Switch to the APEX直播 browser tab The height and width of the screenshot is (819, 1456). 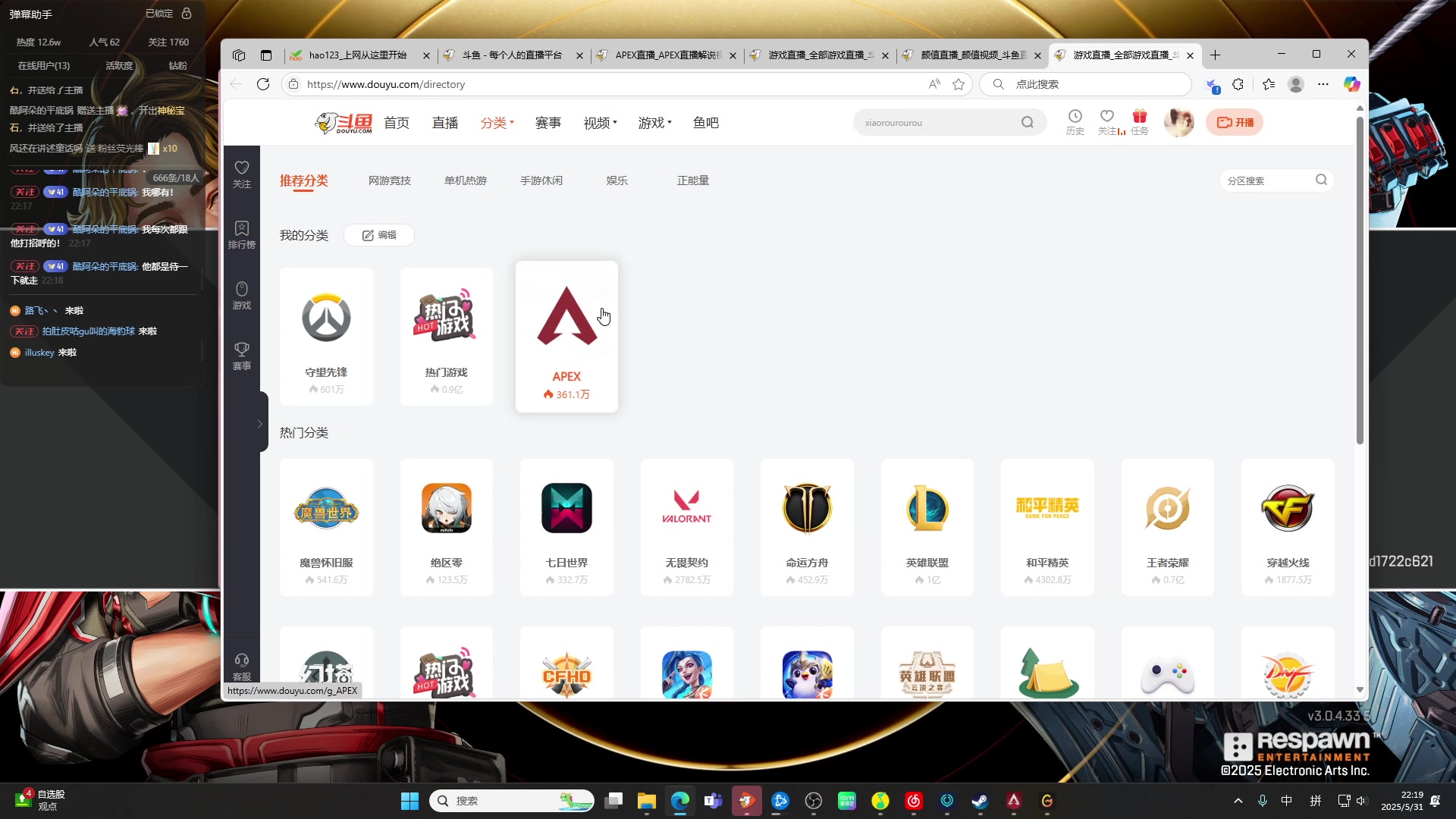coord(666,55)
